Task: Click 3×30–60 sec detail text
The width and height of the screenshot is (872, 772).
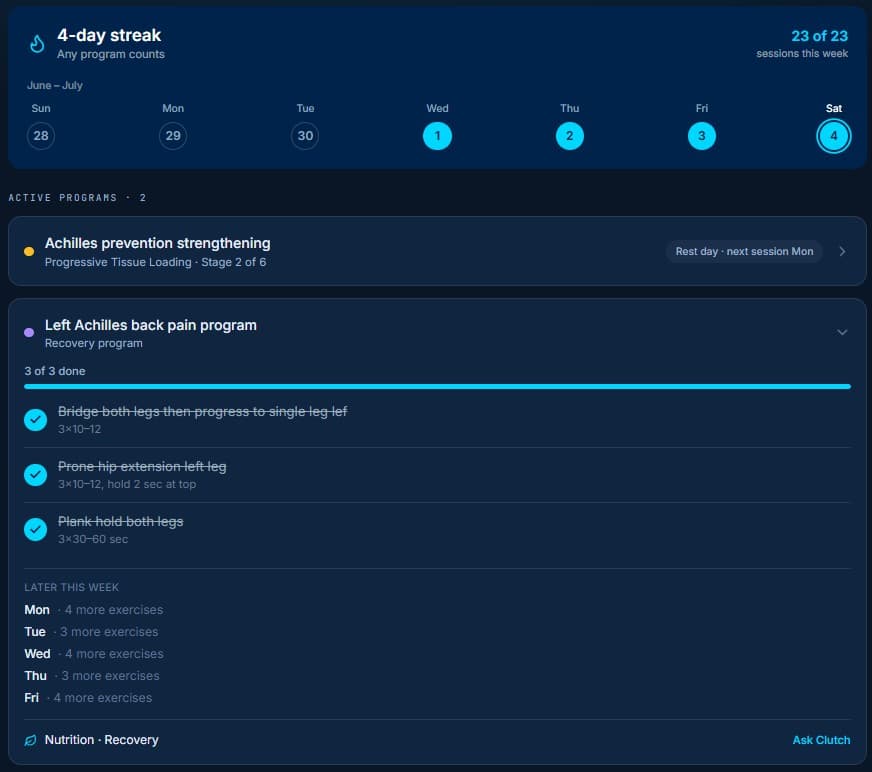Action: tap(93, 540)
